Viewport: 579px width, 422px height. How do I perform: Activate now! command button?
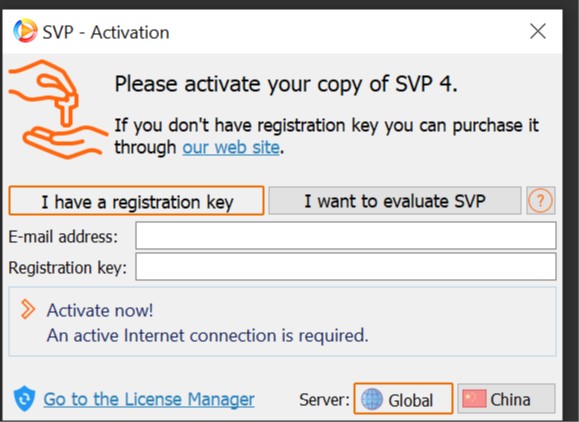point(282,322)
